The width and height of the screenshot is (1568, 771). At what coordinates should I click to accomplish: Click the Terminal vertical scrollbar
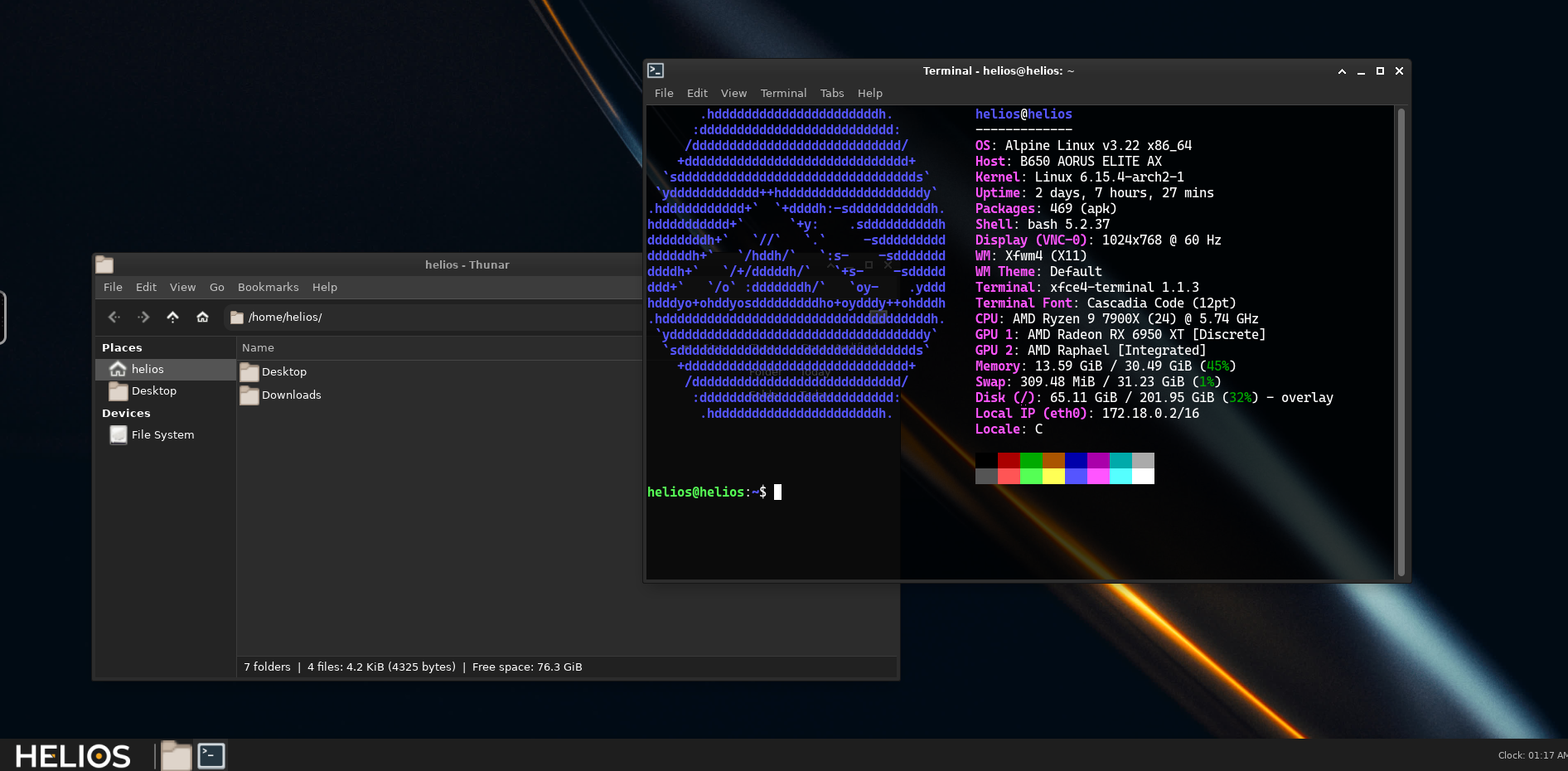[1401, 342]
